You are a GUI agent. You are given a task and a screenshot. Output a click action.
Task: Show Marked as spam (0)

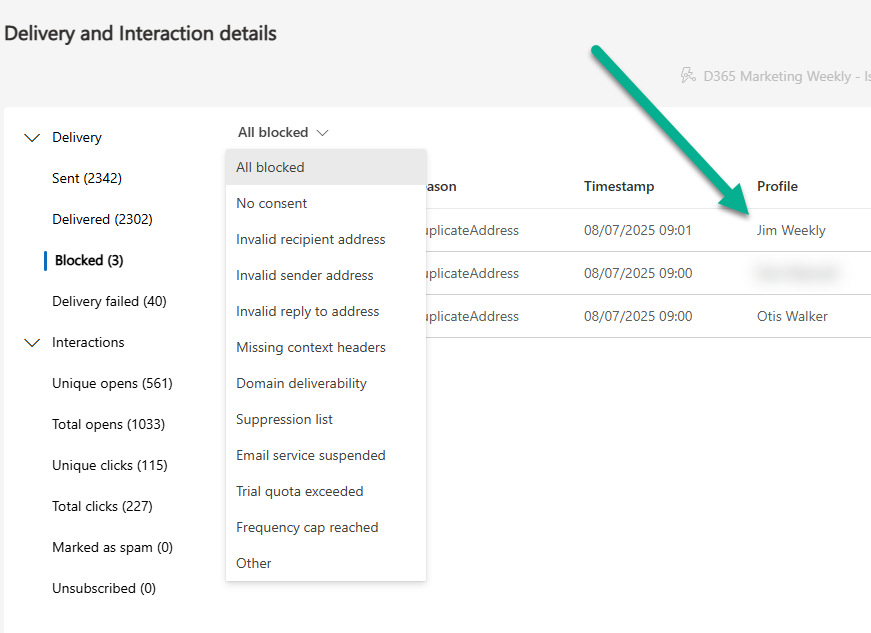[x=112, y=547]
